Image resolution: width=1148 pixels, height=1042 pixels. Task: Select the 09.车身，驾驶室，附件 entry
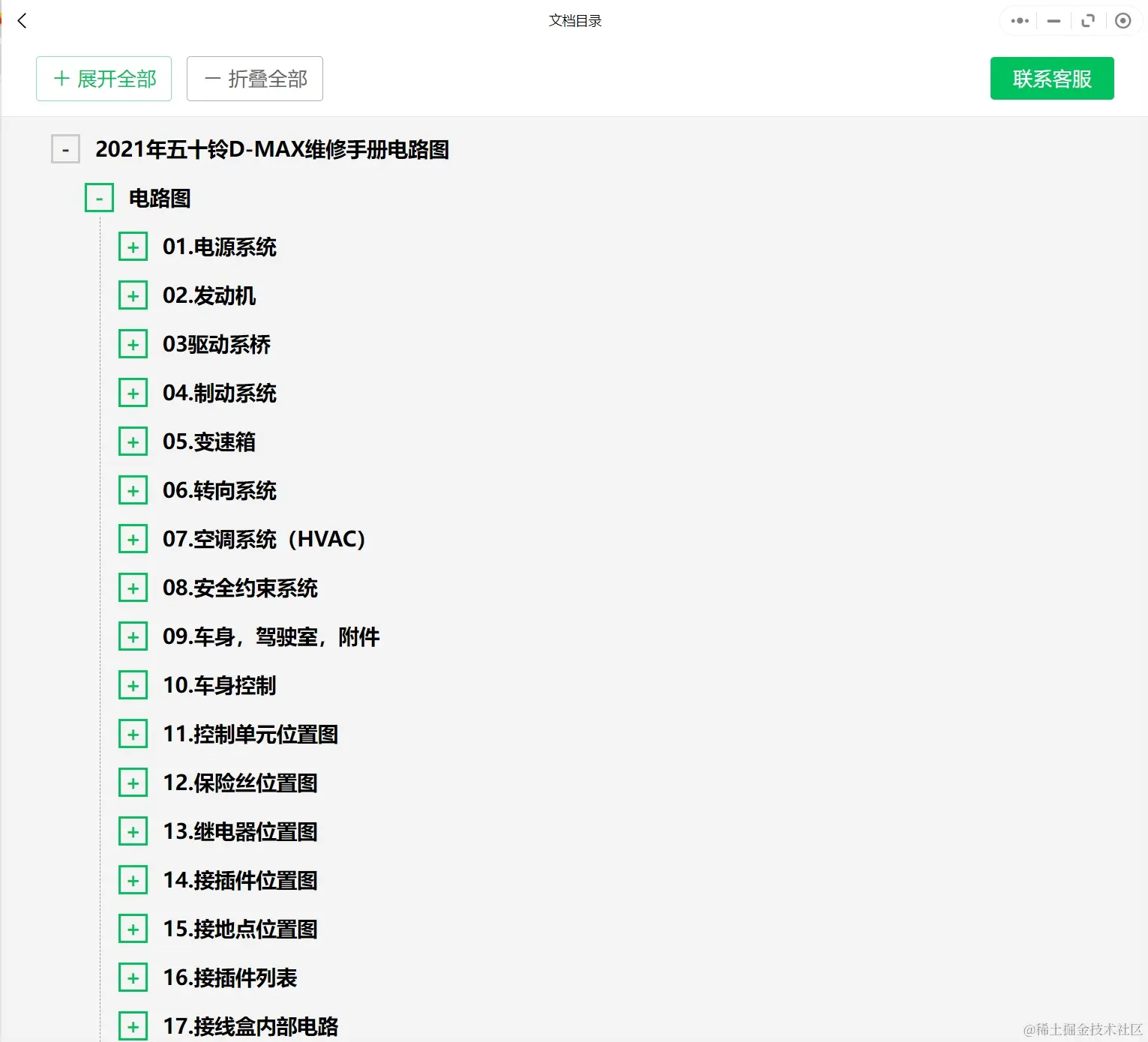(271, 636)
